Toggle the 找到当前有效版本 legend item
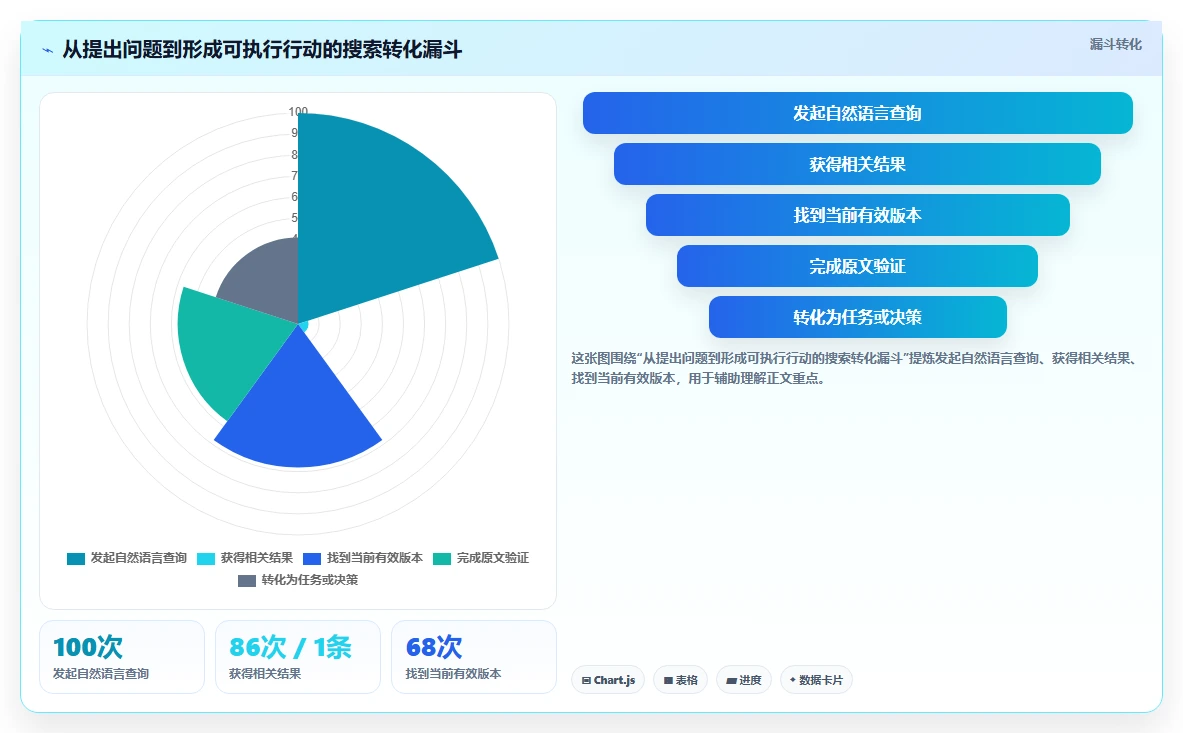1183x733 pixels. 363,558
